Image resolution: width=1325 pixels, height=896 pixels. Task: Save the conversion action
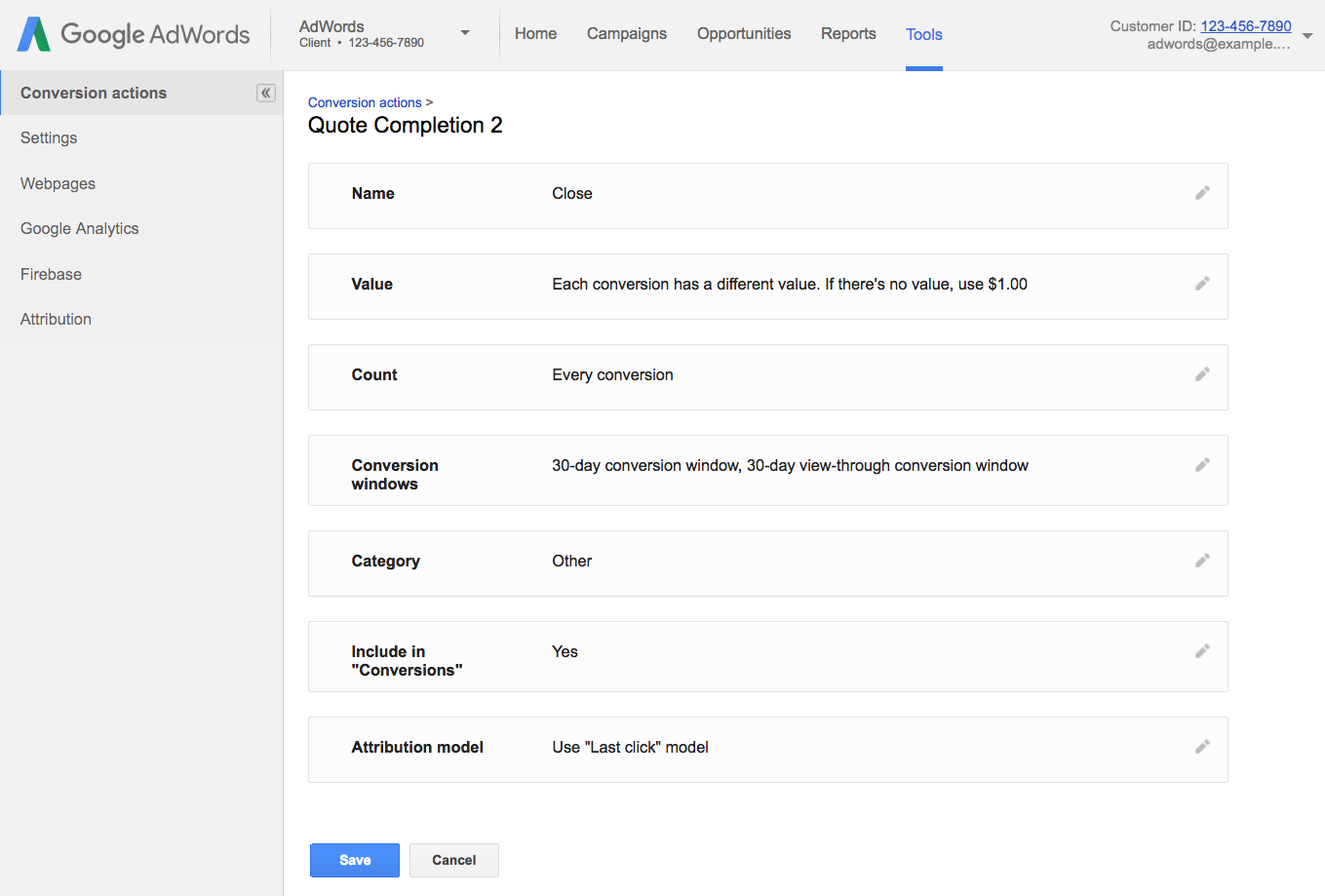pyautogui.click(x=355, y=860)
